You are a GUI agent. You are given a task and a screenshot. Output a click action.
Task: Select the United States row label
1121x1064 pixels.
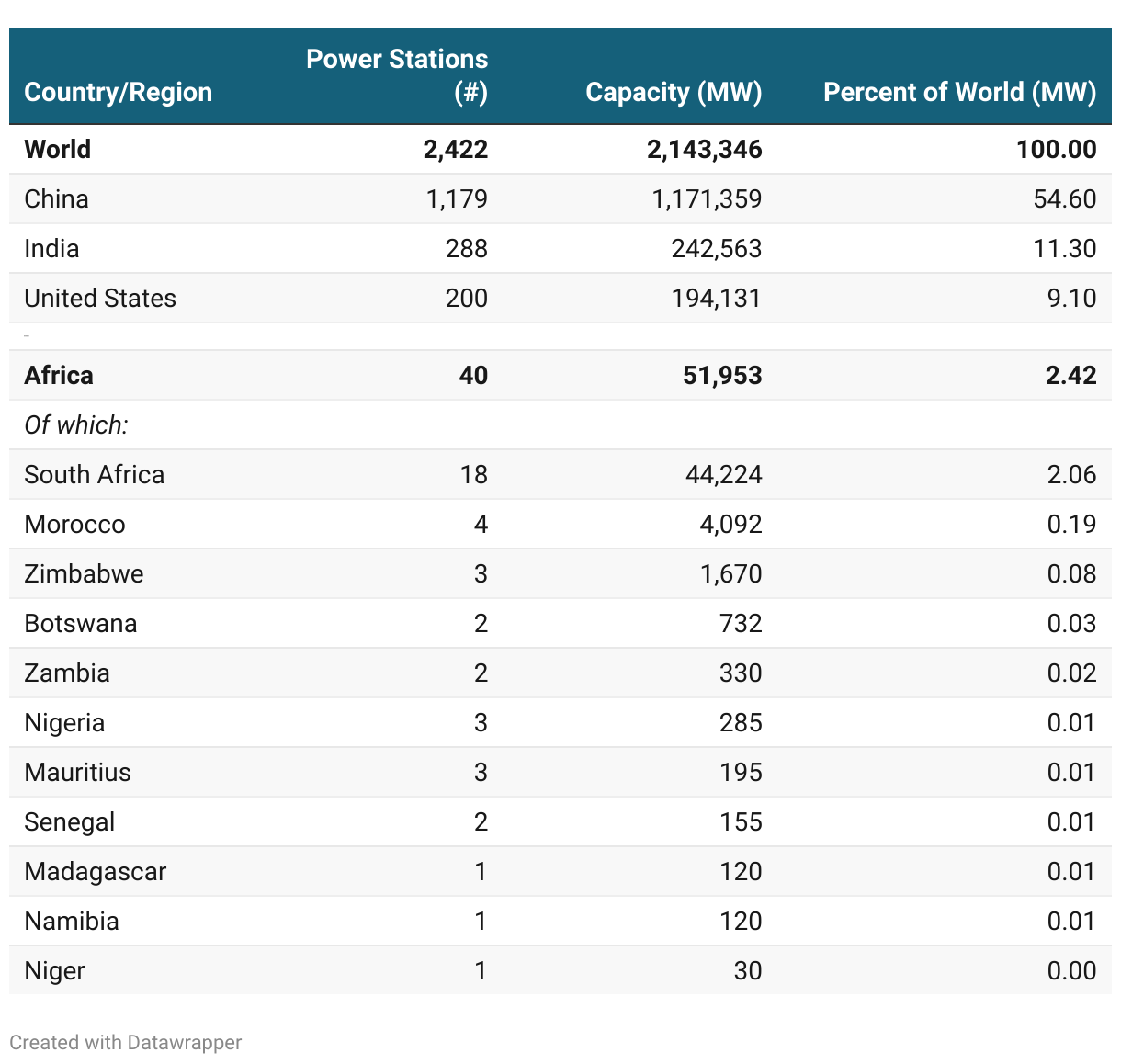click(x=100, y=298)
